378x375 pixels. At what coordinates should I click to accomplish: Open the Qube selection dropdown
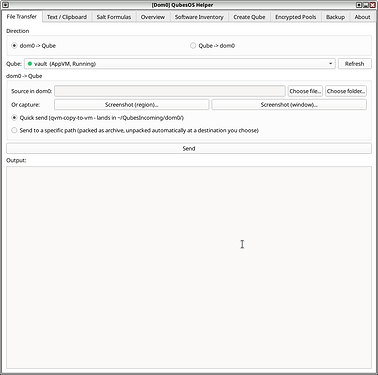(180, 64)
